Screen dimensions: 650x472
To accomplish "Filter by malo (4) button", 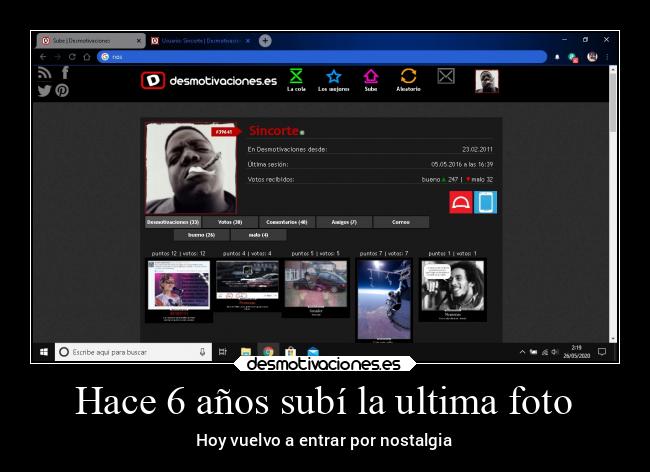I will click(258, 235).
